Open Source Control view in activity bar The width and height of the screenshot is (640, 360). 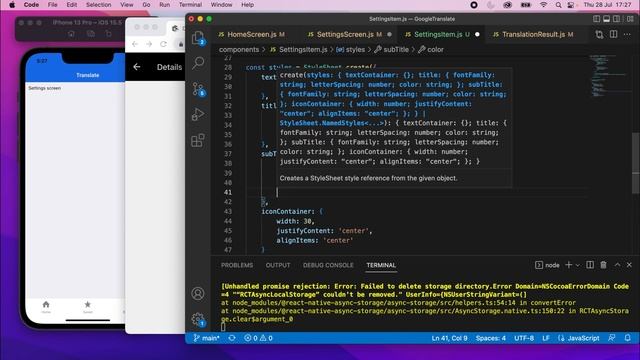click(198, 89)
